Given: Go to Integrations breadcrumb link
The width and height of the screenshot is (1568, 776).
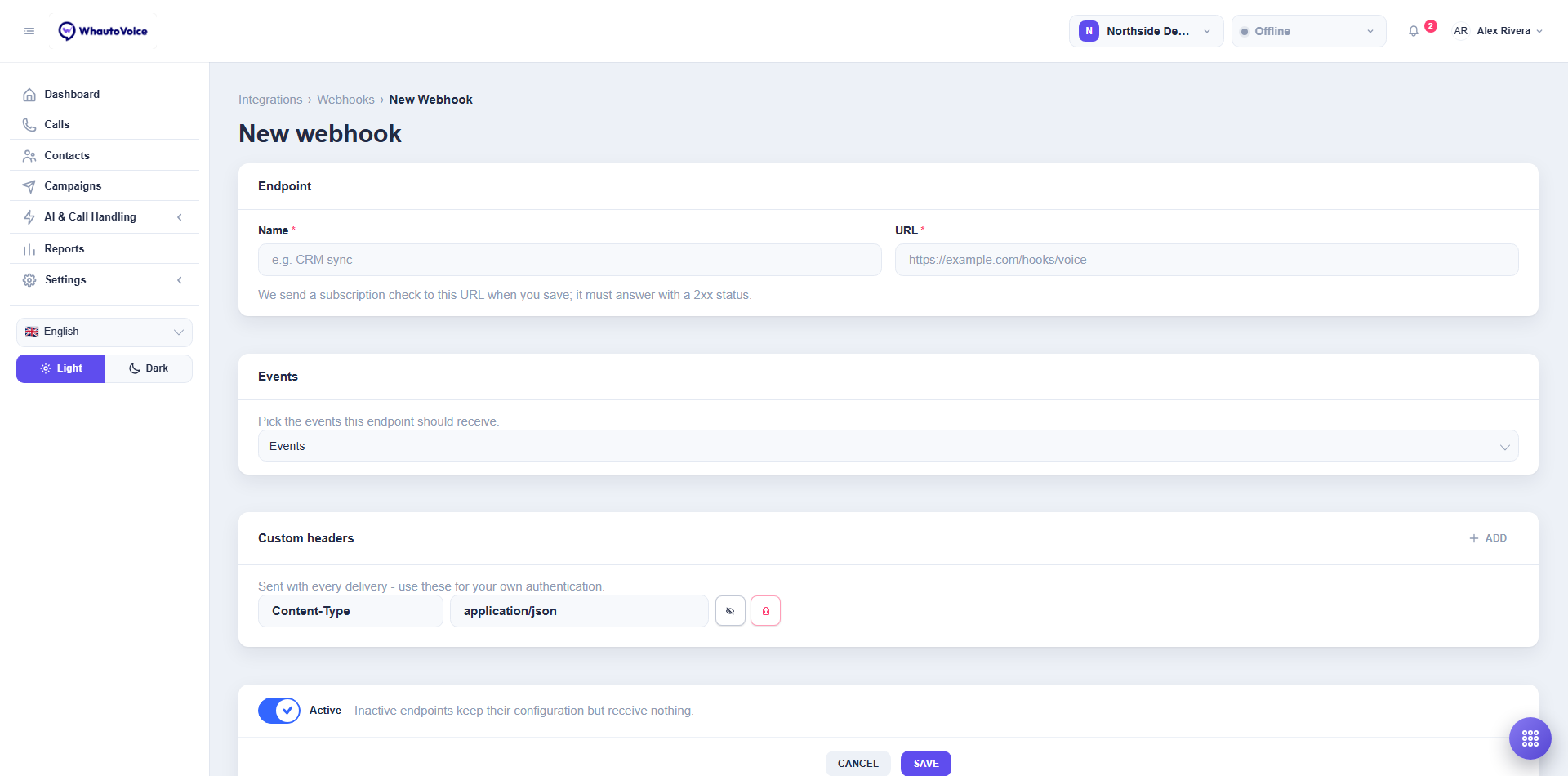Looking at the screenshot, I should (270, 100).
